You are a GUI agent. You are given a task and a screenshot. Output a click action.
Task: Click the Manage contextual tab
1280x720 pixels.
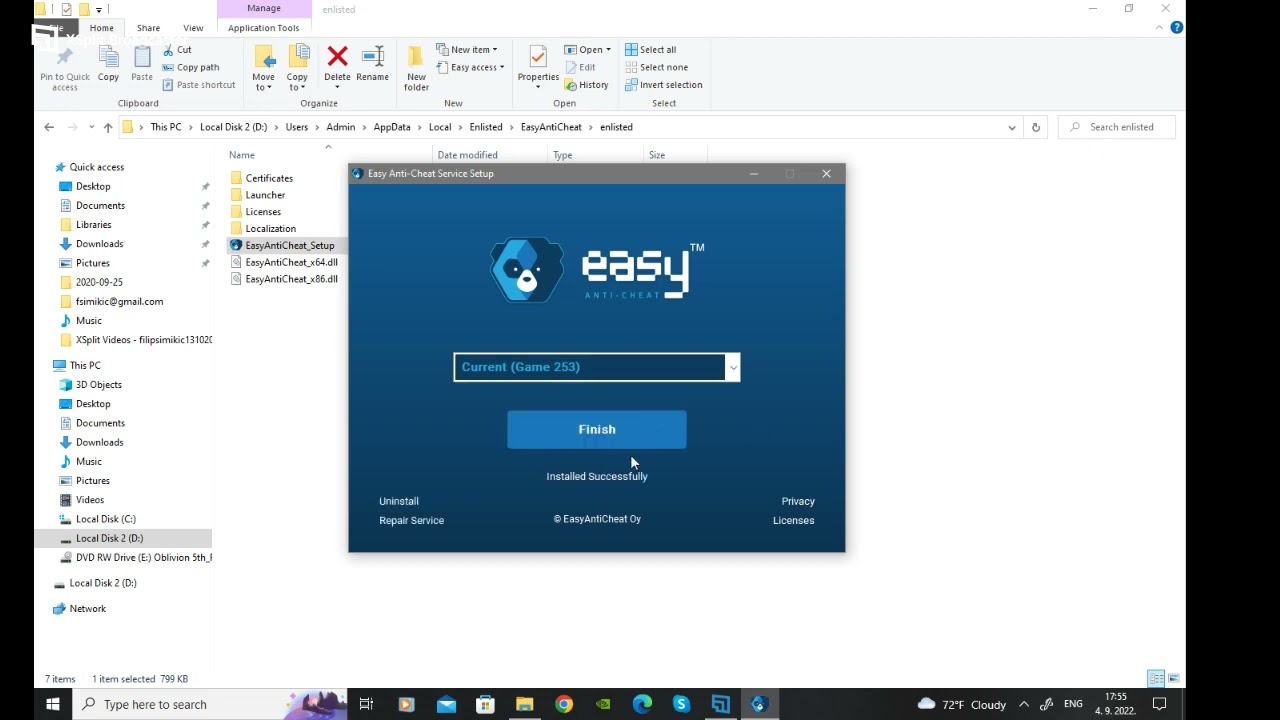[x=264, y=8]
